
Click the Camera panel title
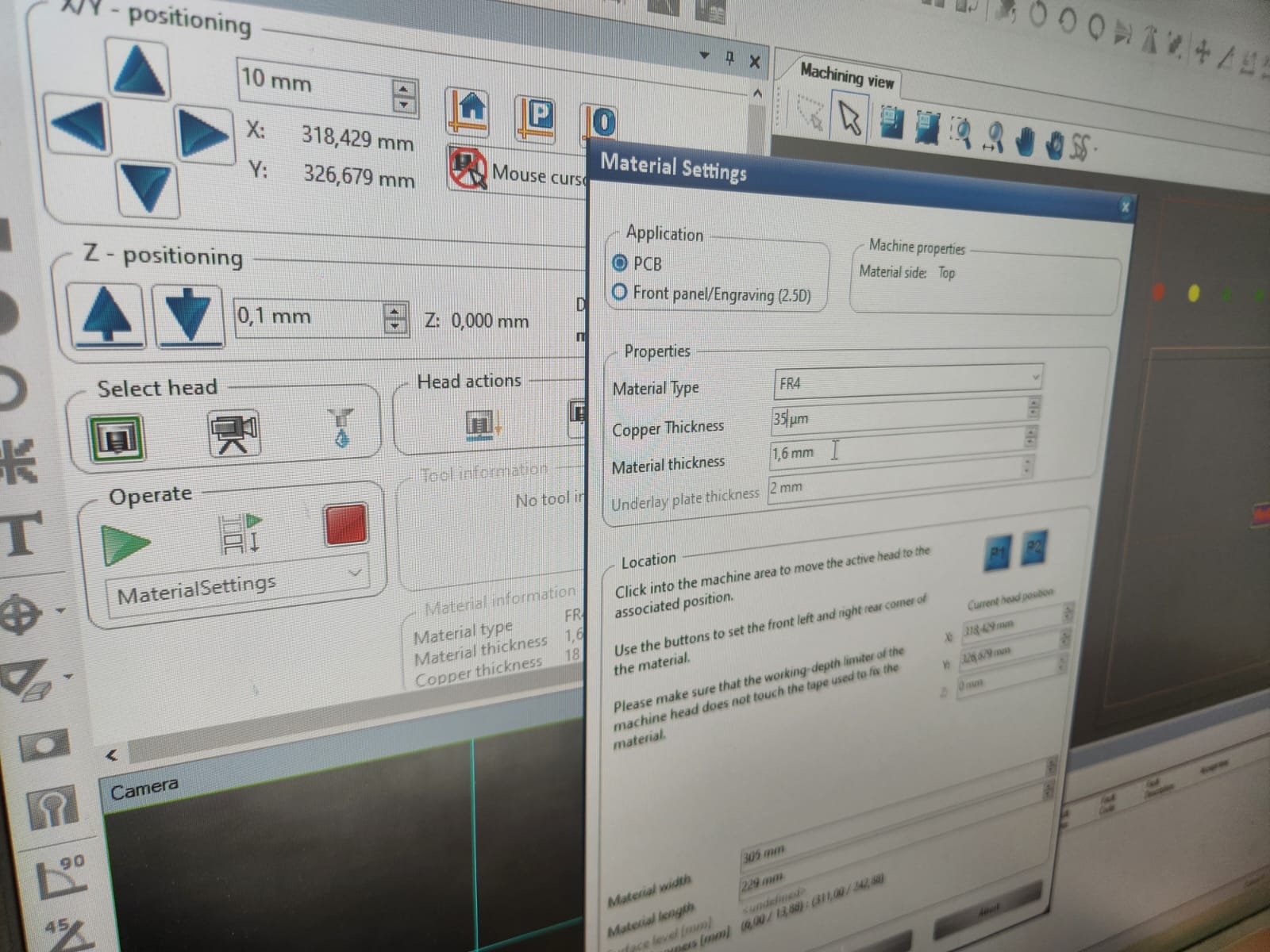[x=144, y=789]
